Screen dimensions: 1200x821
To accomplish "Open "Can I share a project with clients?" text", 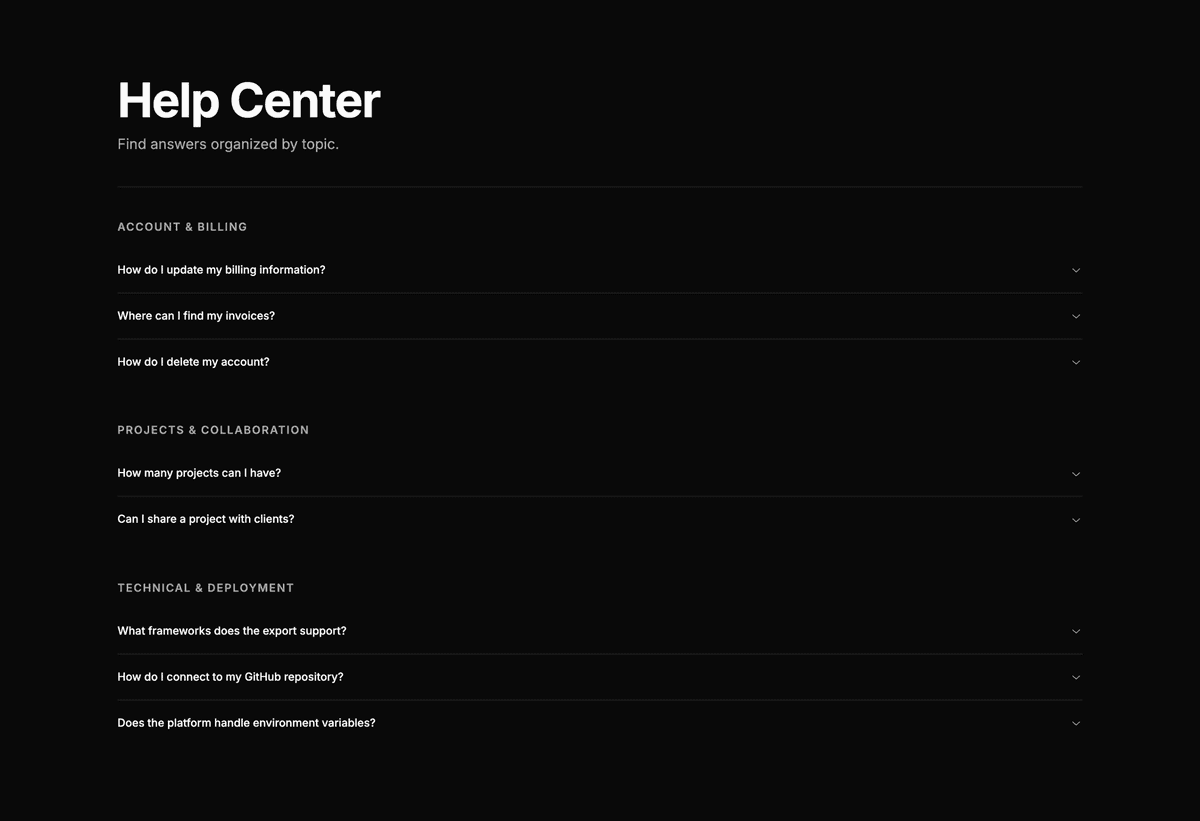I will click(206, 519).
